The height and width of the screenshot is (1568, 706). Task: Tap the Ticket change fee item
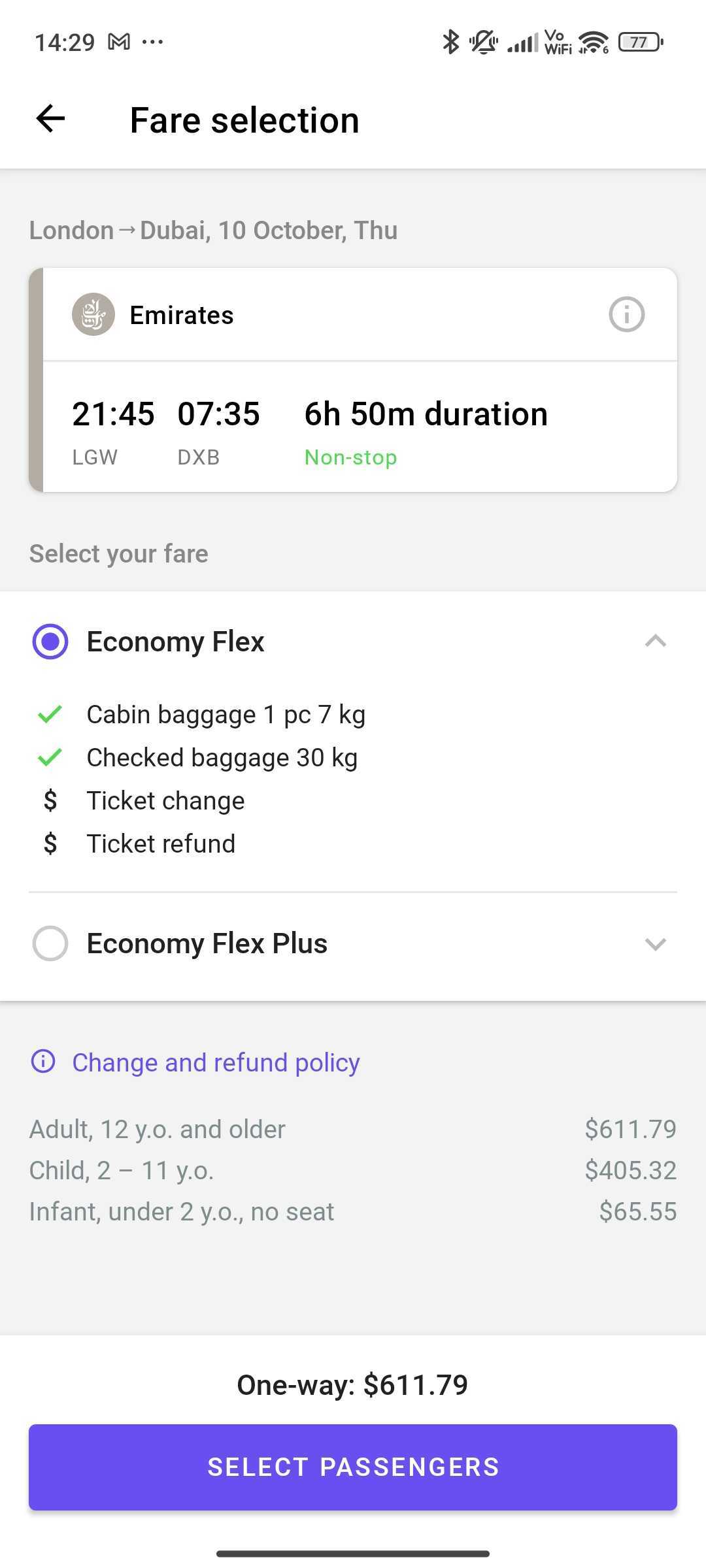click(165, 801)
